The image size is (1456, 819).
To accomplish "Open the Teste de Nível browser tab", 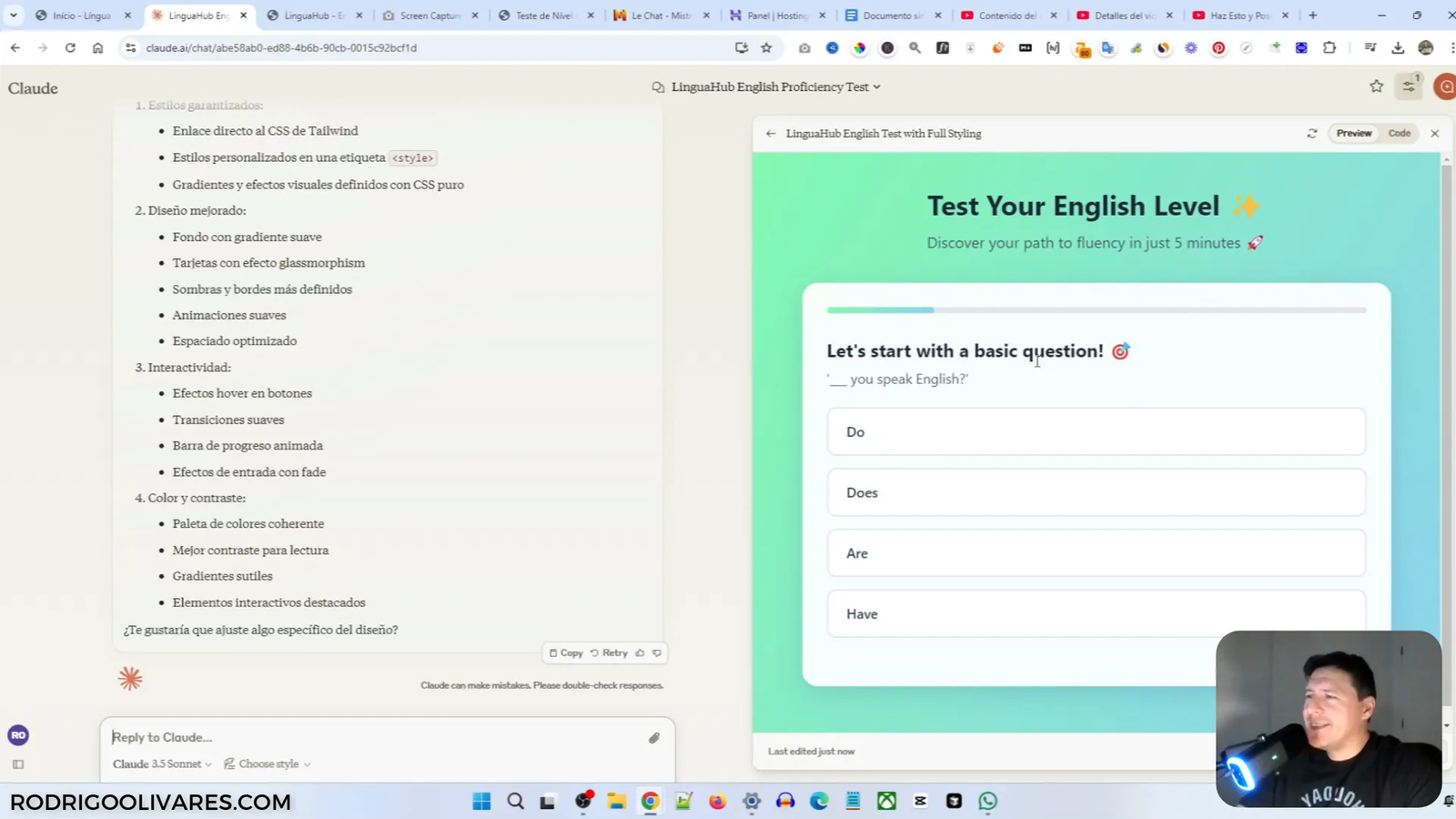I will pos(543,15).
